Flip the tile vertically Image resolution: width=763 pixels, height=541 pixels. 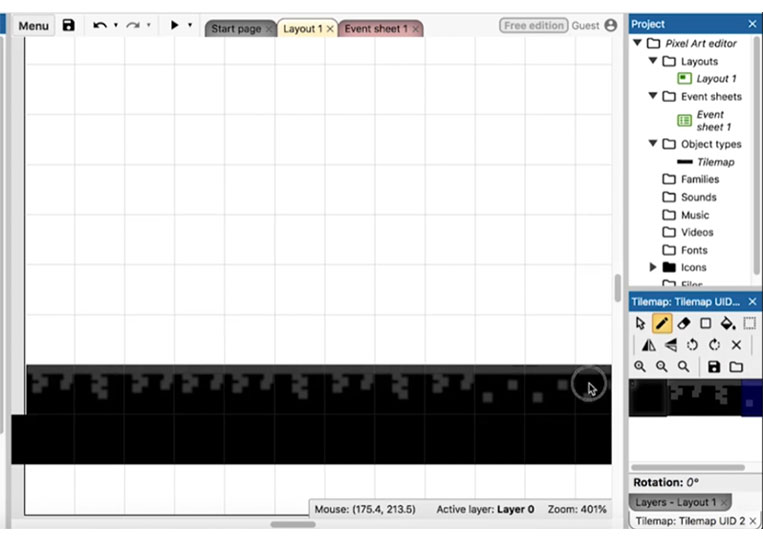pos(671,345)
